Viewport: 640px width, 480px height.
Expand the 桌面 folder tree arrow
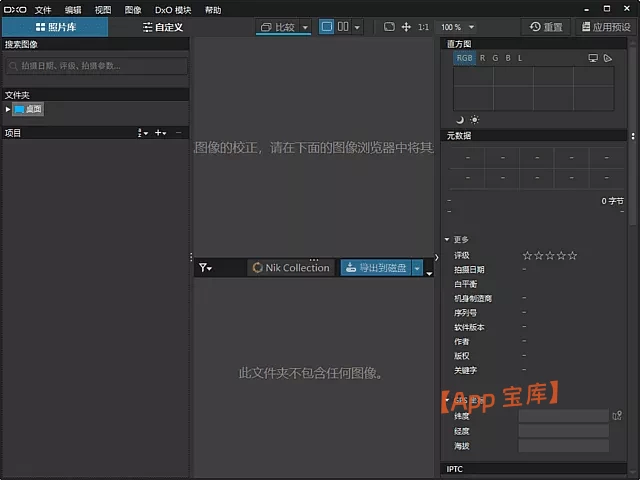click(x=8, y=109)
